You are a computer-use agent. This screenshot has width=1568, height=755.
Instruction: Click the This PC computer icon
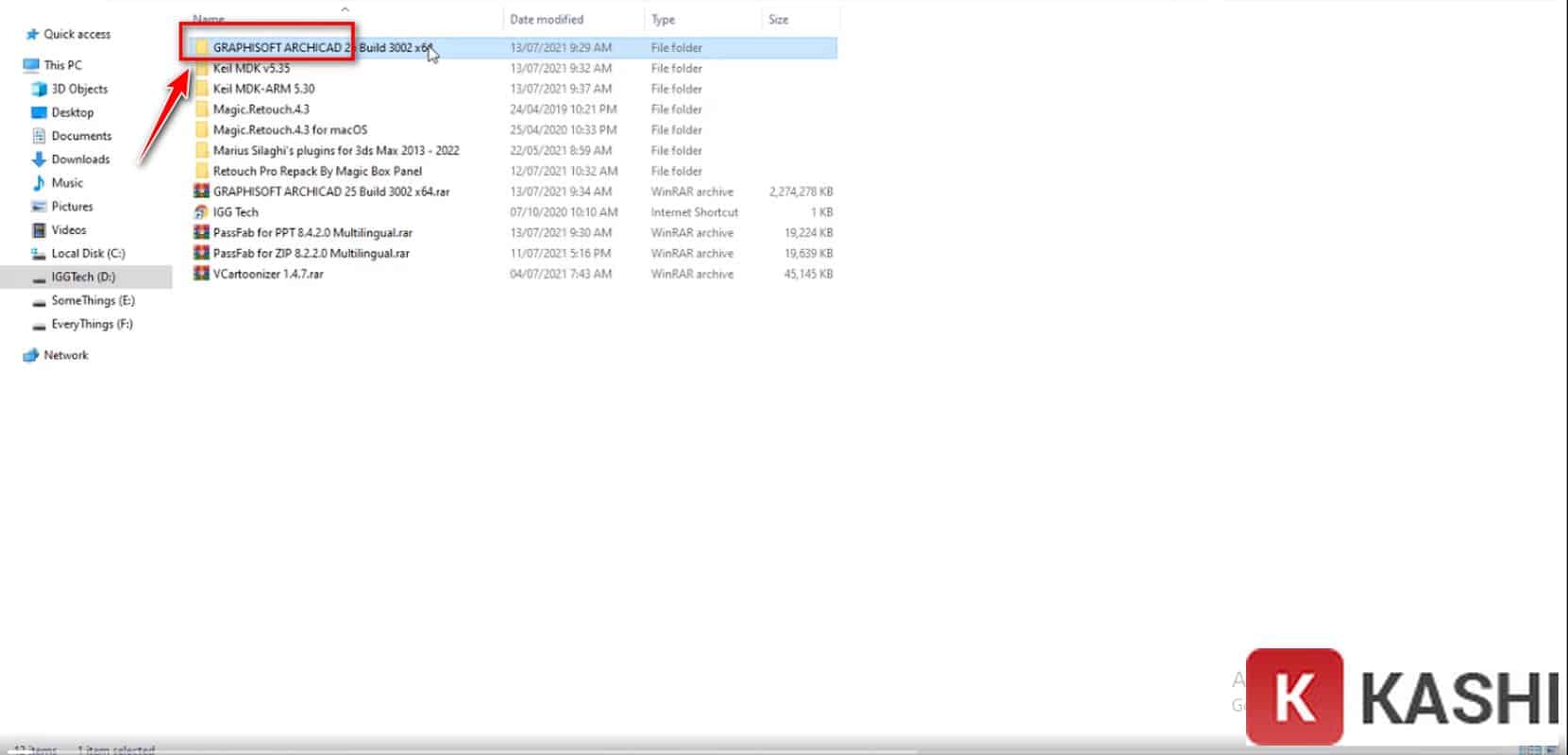click(32, 65)
